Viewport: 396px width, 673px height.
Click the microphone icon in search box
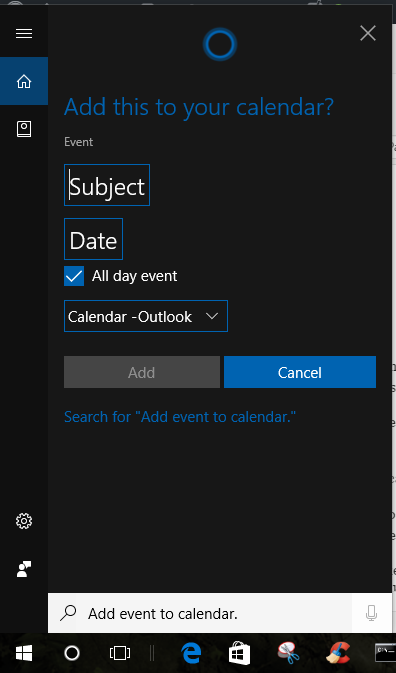coord(372,613)
